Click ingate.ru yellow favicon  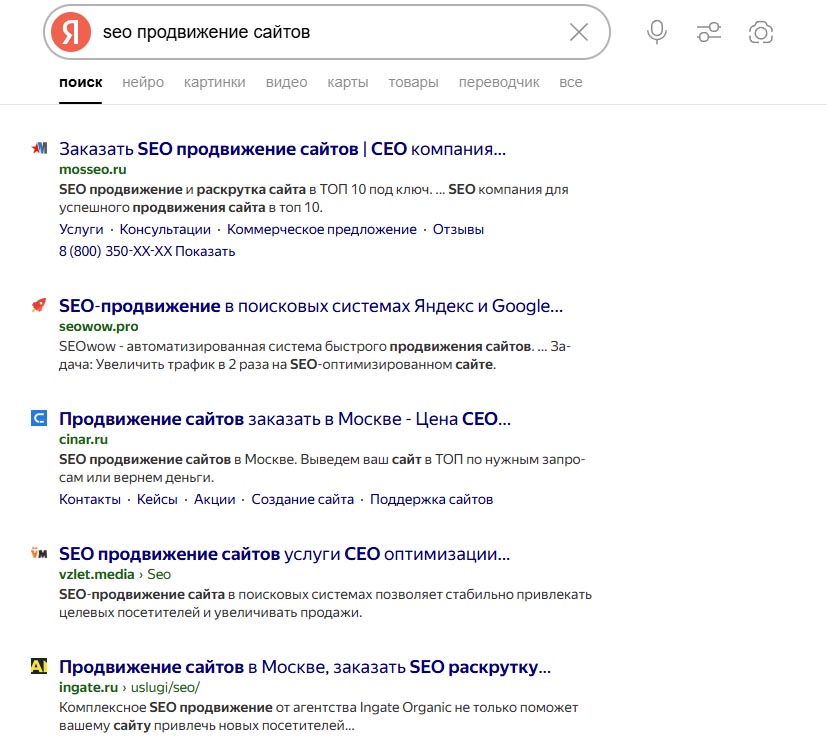tap(39, 666)
